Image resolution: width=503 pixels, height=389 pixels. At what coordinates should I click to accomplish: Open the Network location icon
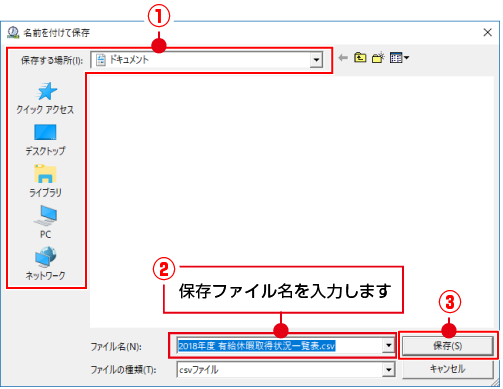[x=45, y=257]
